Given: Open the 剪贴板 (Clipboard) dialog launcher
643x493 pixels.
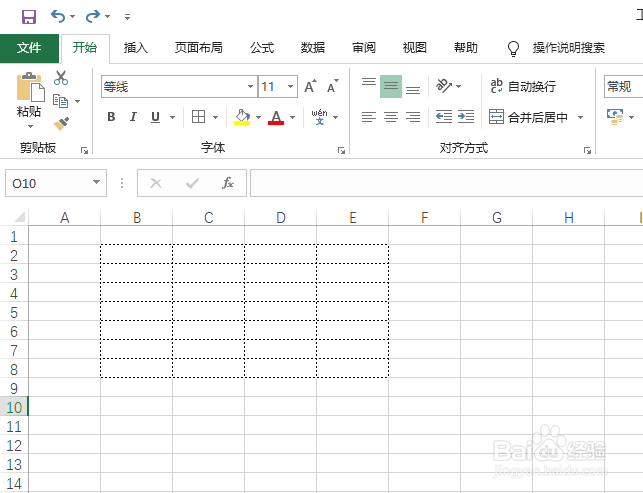Looking at the screenshot, I should click(84, 151).
